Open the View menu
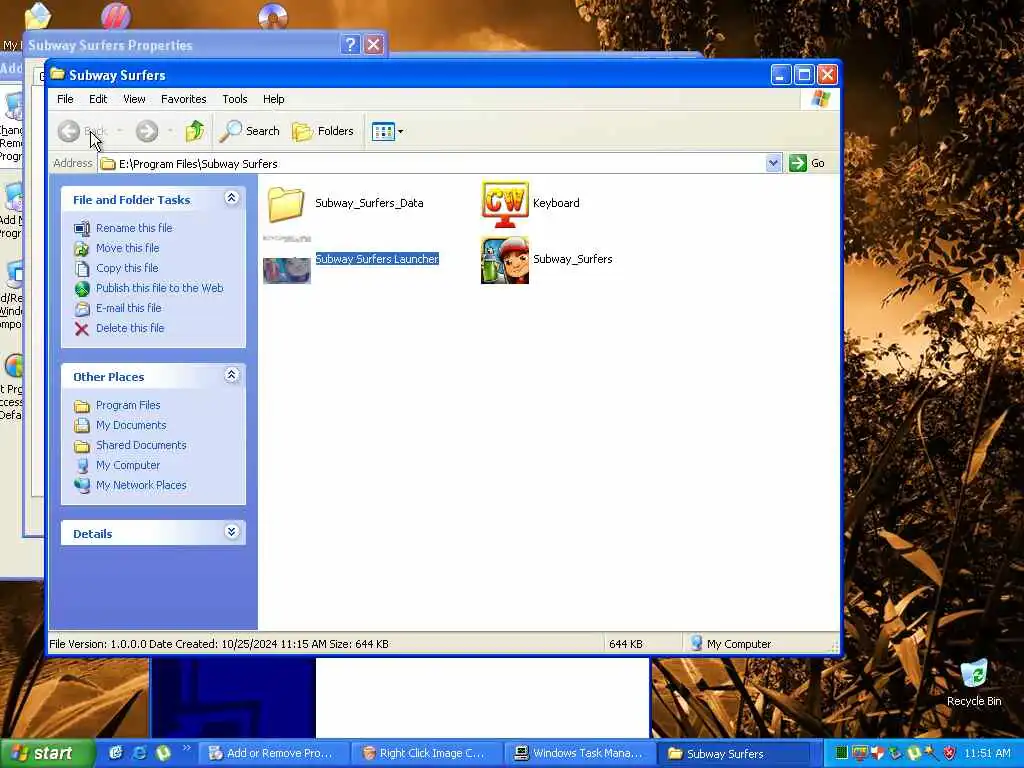Image resolution: width=1024 pixels, height=768 pixels. pos(134,99)
